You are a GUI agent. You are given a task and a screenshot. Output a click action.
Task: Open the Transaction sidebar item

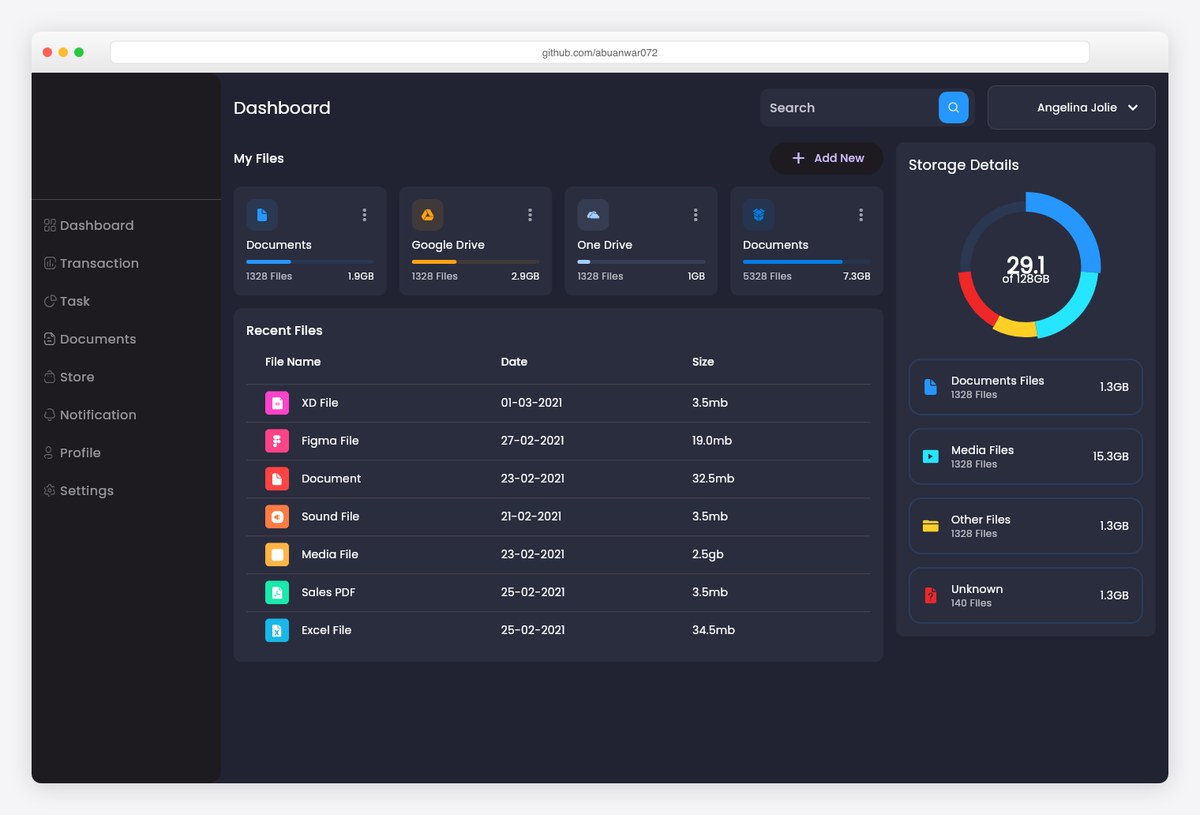click(x=99, y=264)
